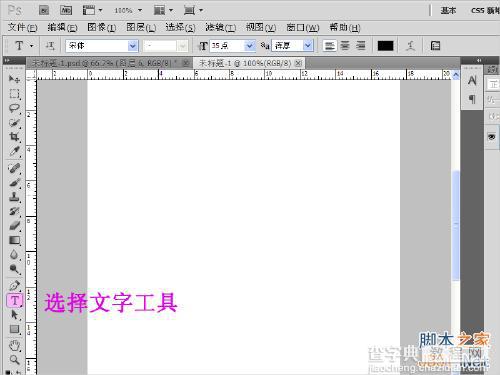This screenshot has height=375, width=500.
Task: Open the 编辑(E) menu
Action: coord(62,27)
